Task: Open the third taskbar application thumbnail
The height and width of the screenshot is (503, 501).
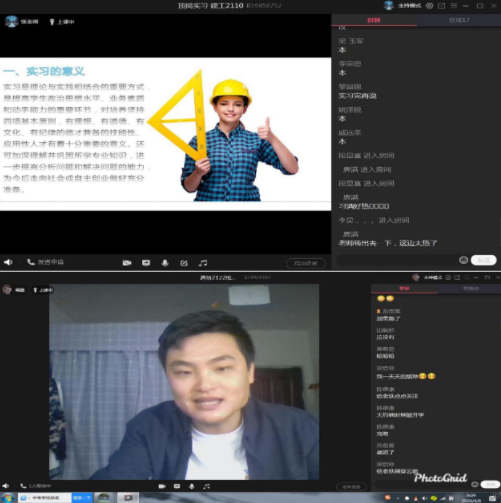Action: 104,498
